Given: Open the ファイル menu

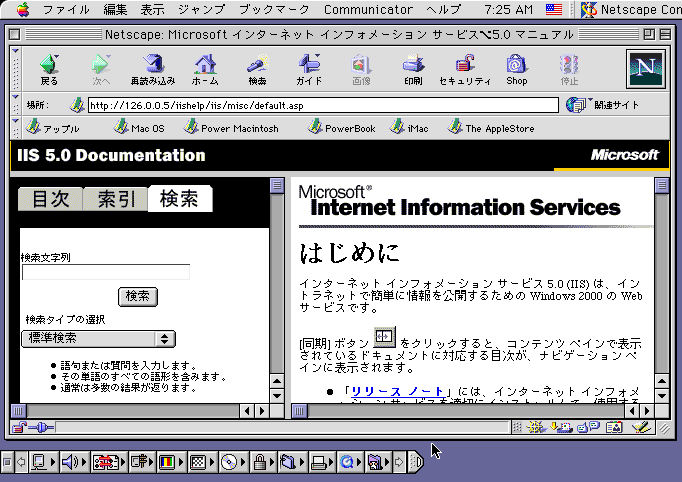Looking at the screenshot, I should (x=66, y=9).
